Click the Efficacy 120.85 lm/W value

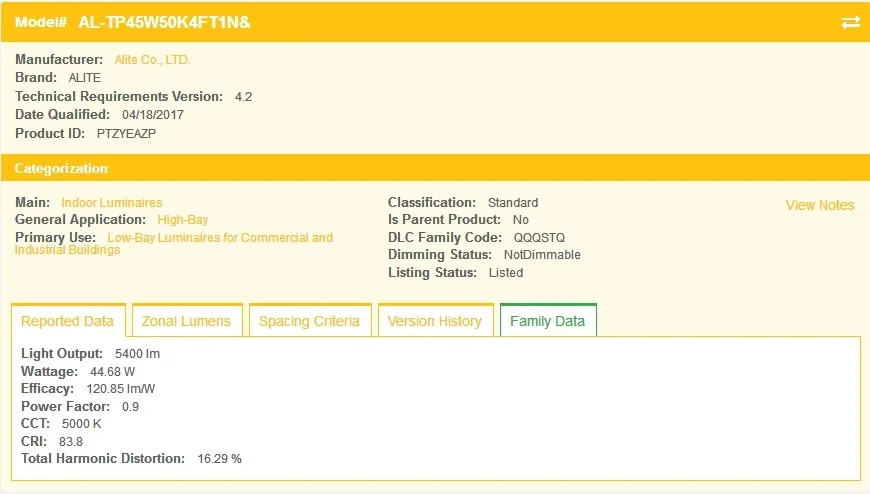[121, 389]
